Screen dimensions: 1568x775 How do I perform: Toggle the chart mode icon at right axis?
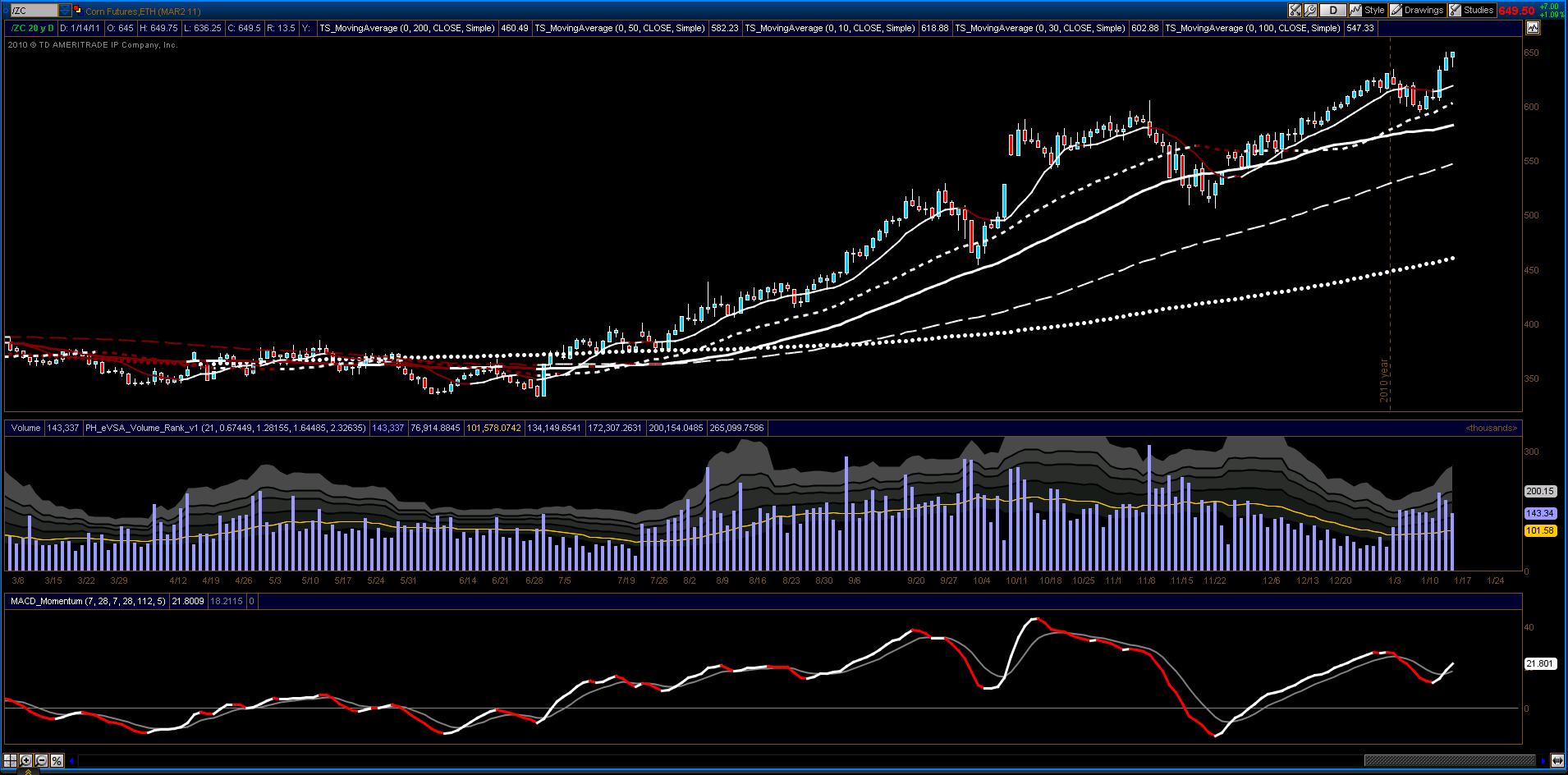point(1533,28)
